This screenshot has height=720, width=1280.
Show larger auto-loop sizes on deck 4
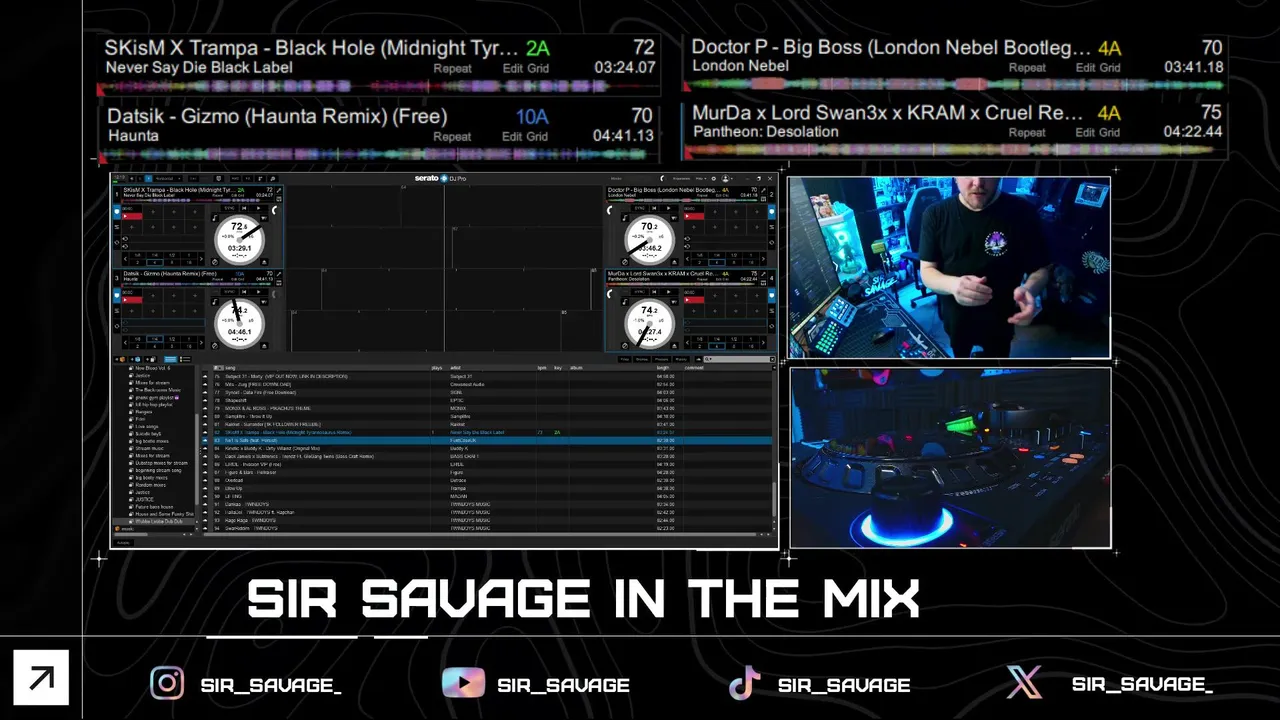click(x=763, y=342)
